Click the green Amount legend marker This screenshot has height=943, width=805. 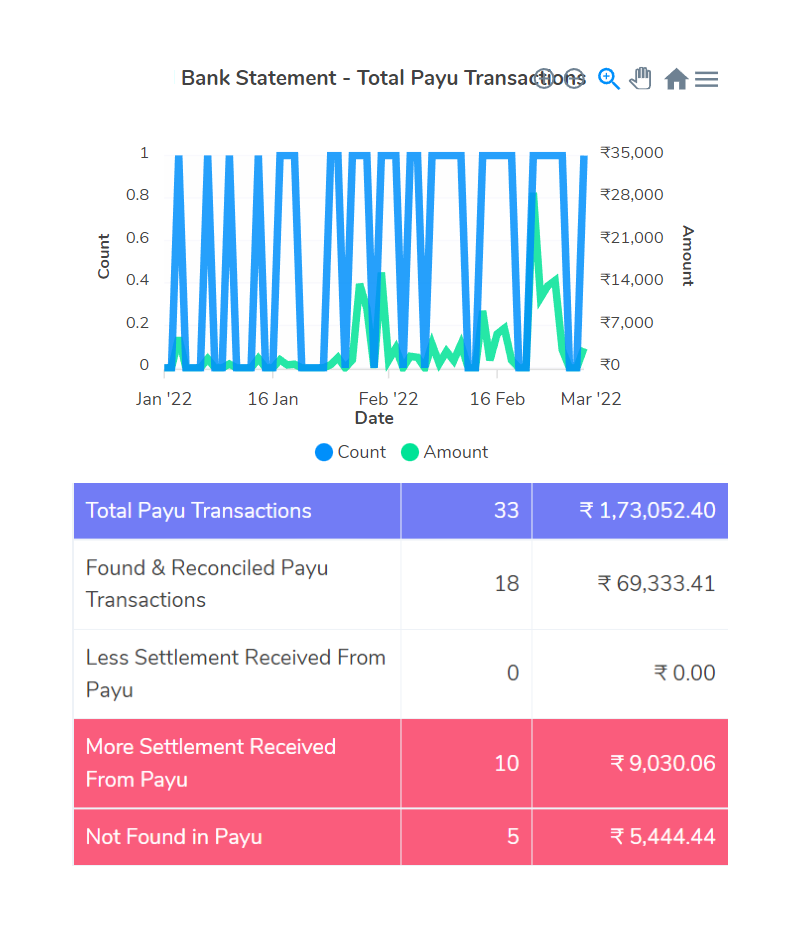(410, 452)
